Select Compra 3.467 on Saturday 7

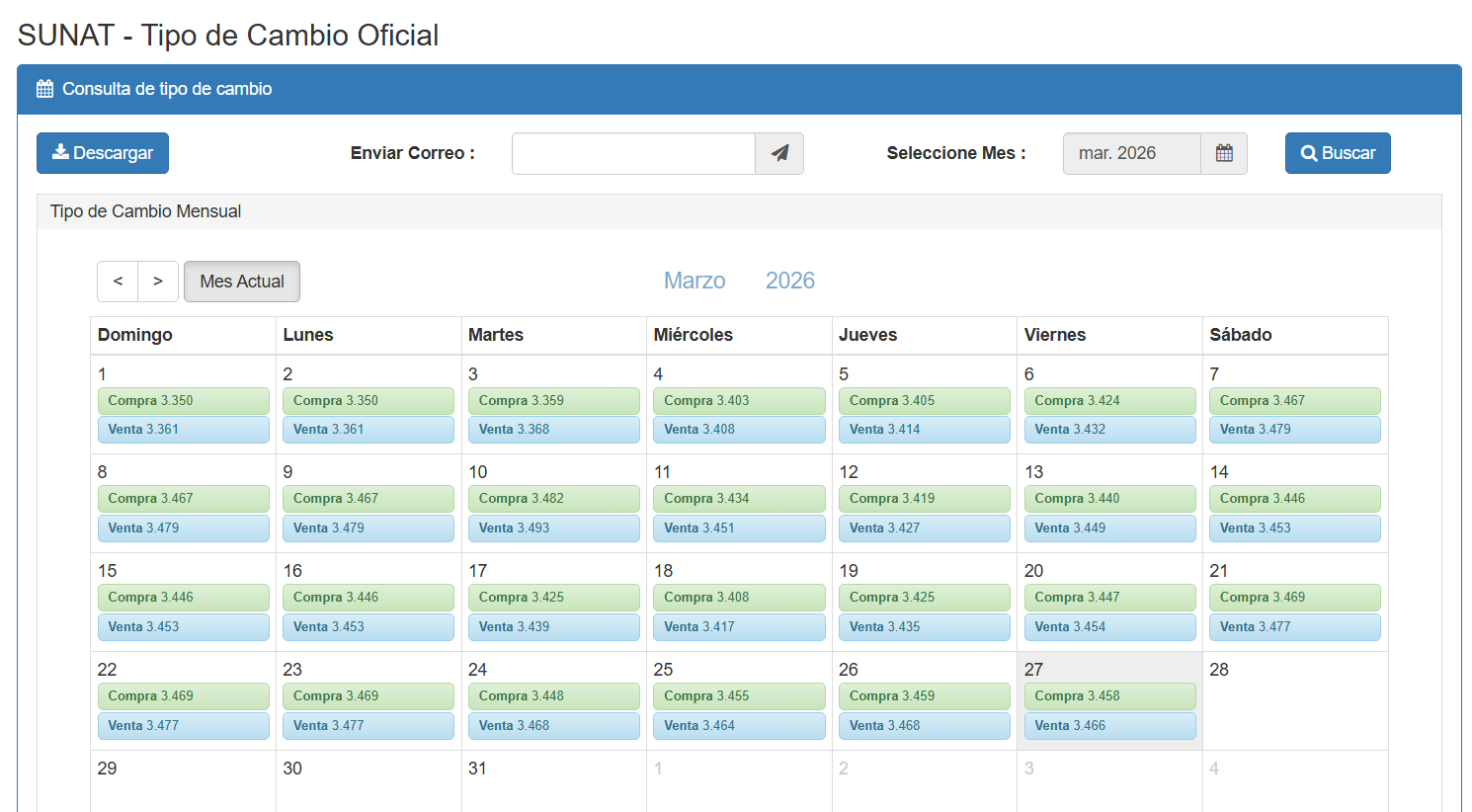coord(1294,400)
